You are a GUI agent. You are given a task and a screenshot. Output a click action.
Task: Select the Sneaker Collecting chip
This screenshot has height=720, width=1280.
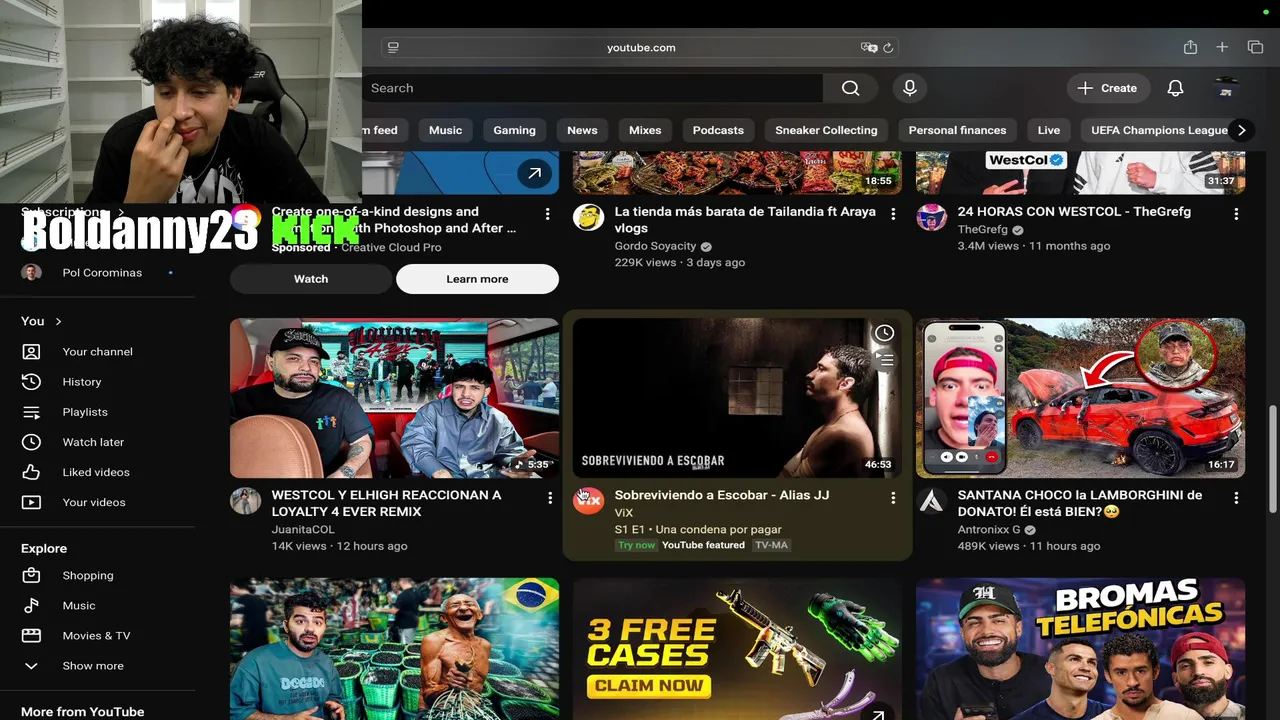click(826, 130)
